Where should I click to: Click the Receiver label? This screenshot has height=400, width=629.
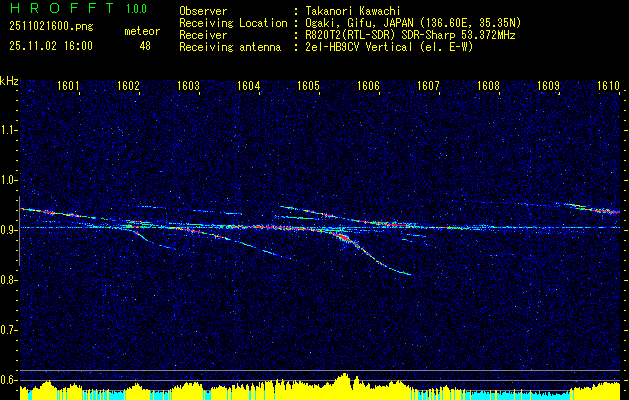pyautogui.click(x=203, y=35)
